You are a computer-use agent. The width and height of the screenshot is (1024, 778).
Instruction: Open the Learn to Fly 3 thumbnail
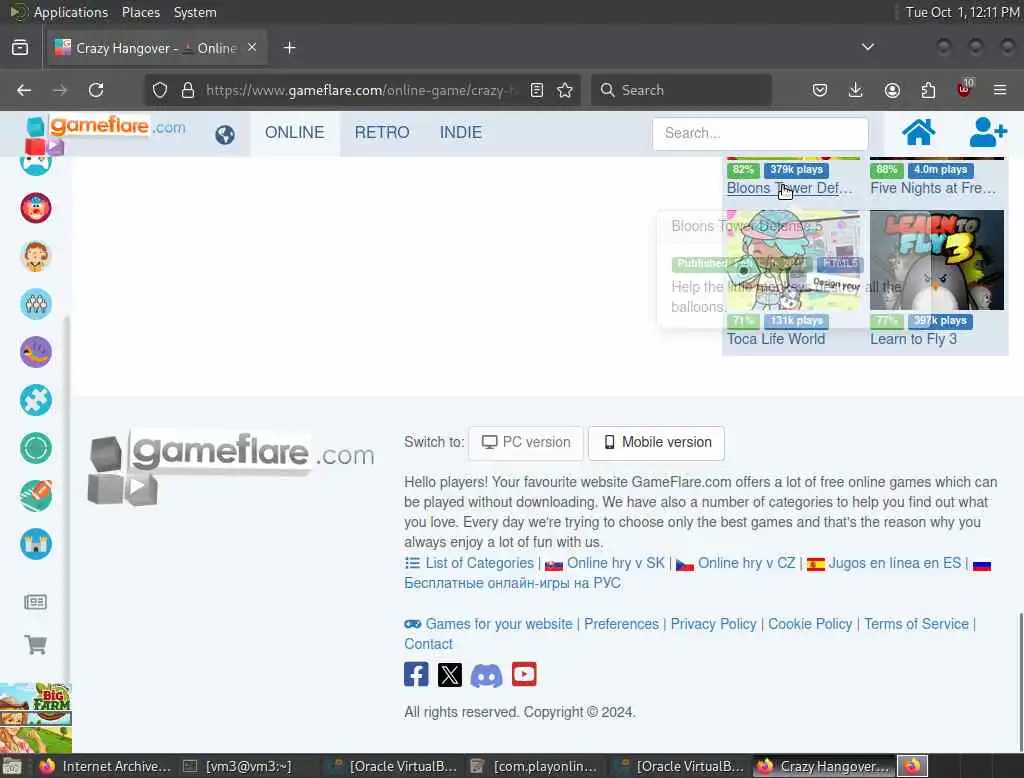point(936,260)
